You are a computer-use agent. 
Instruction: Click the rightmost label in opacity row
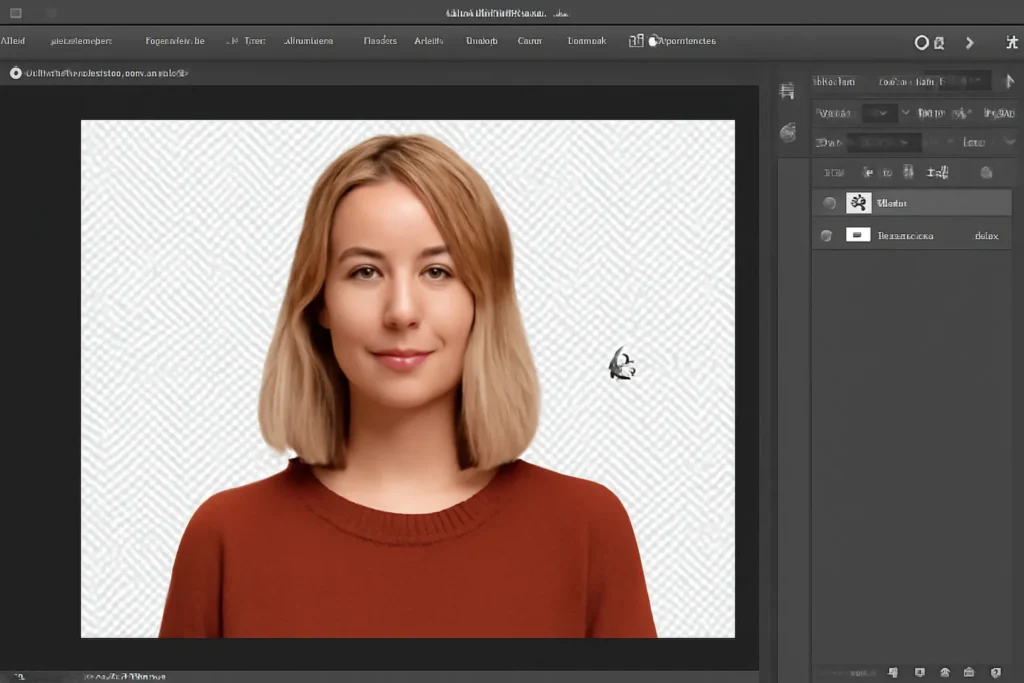tap(999, 114)
